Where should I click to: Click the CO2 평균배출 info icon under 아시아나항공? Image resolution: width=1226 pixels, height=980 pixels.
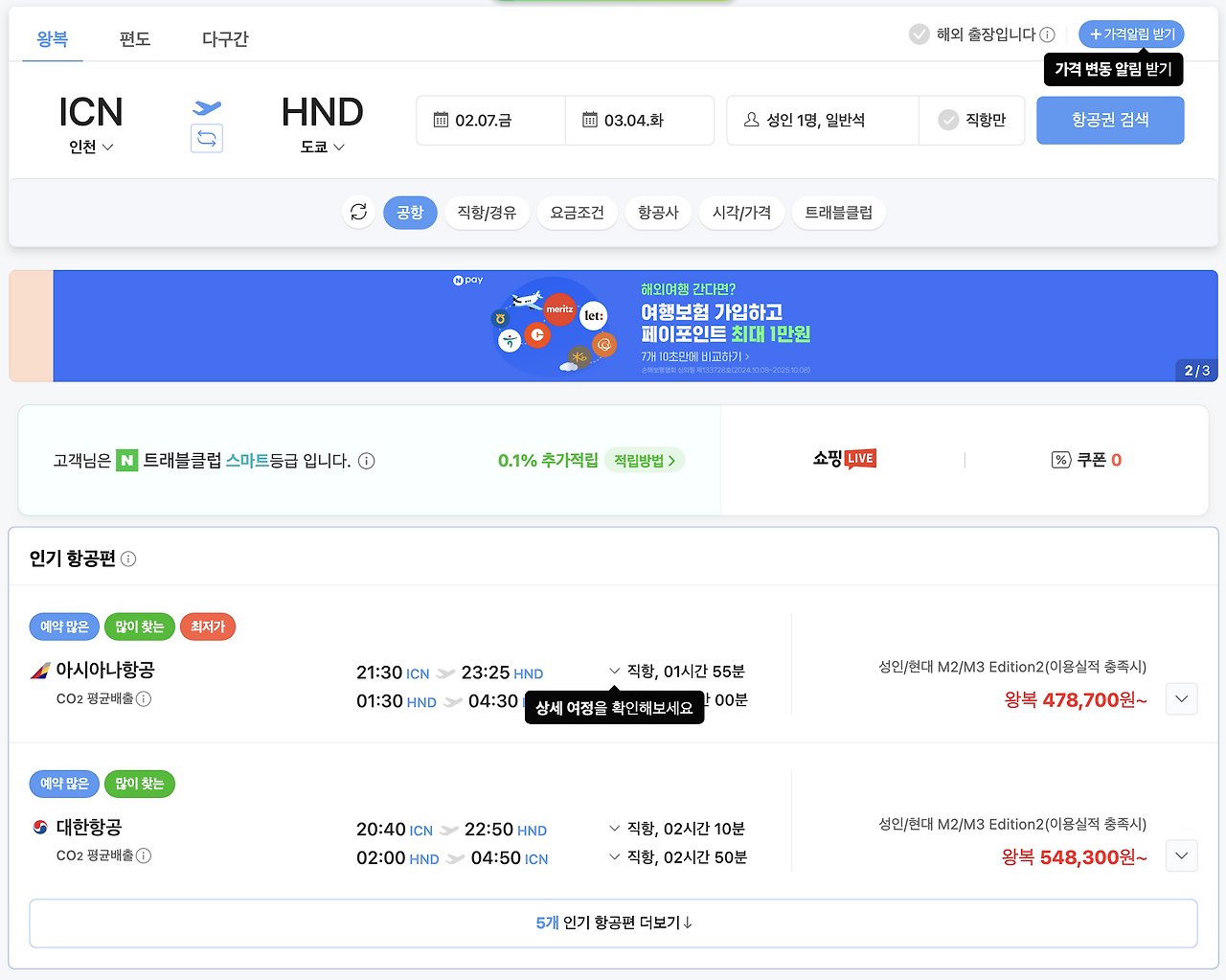tap(143, 698)
